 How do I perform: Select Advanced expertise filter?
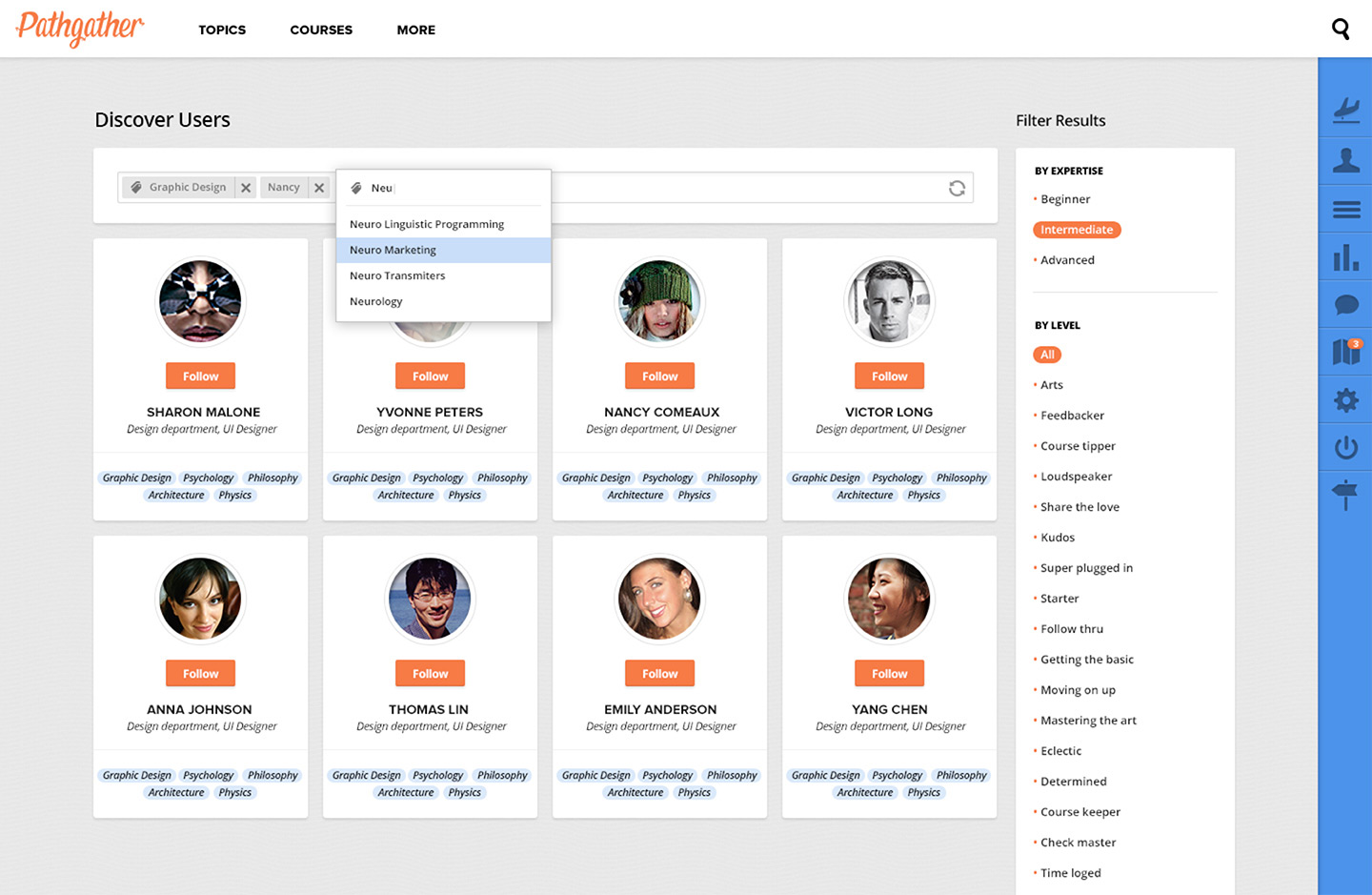(1067, 260)
